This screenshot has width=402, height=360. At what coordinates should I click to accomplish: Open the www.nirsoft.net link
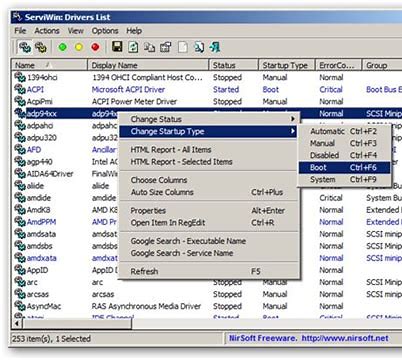pos(345,338)
